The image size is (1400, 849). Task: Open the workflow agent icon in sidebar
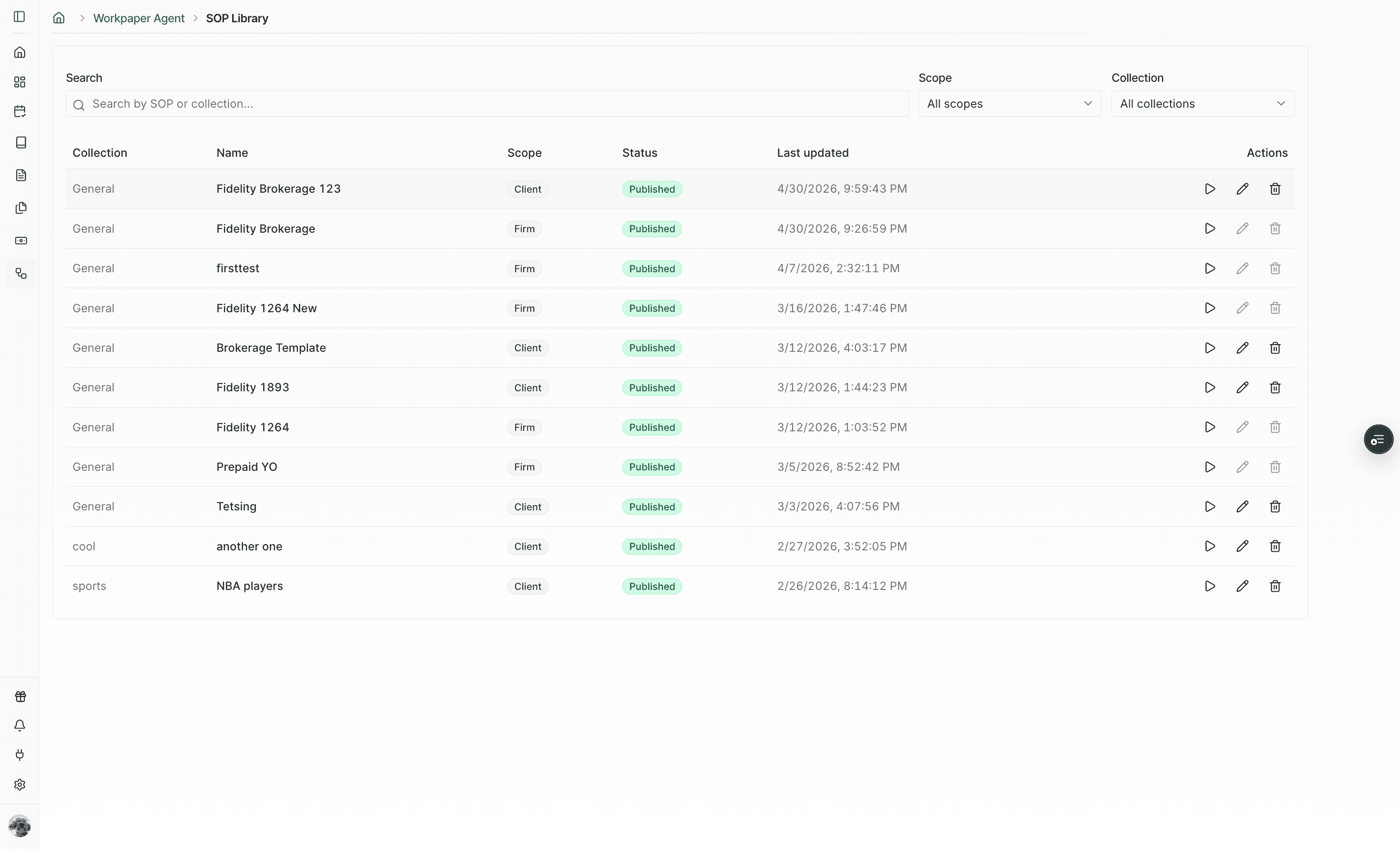point(21,274)
